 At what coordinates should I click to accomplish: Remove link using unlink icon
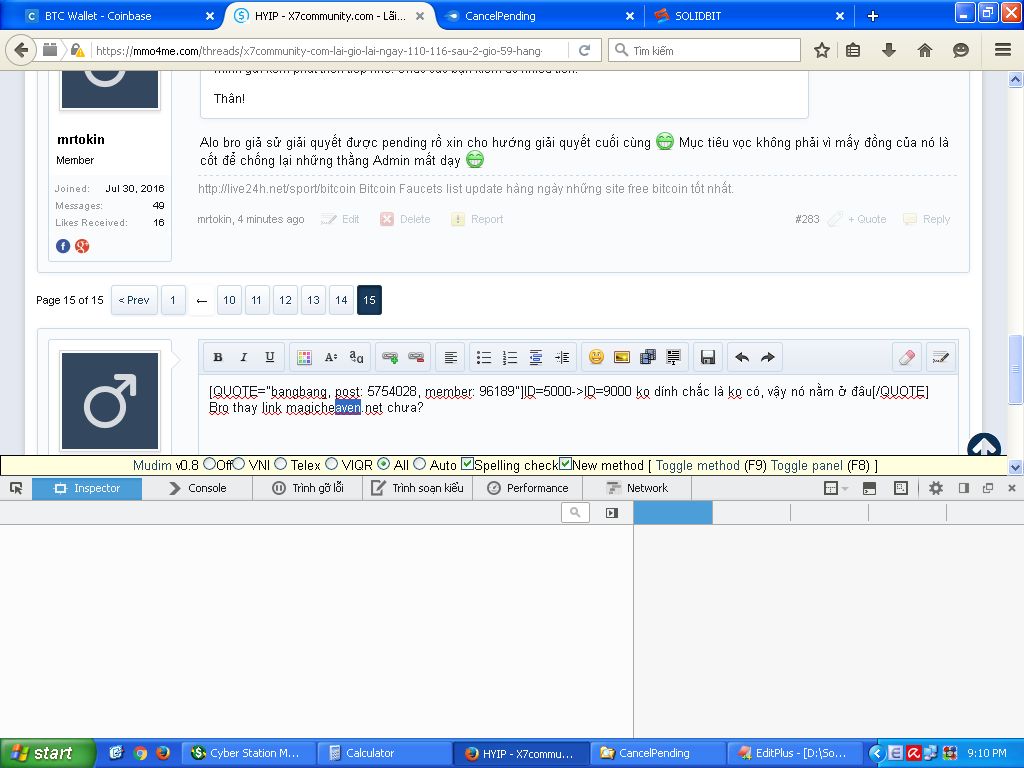[x=416, y=357]
